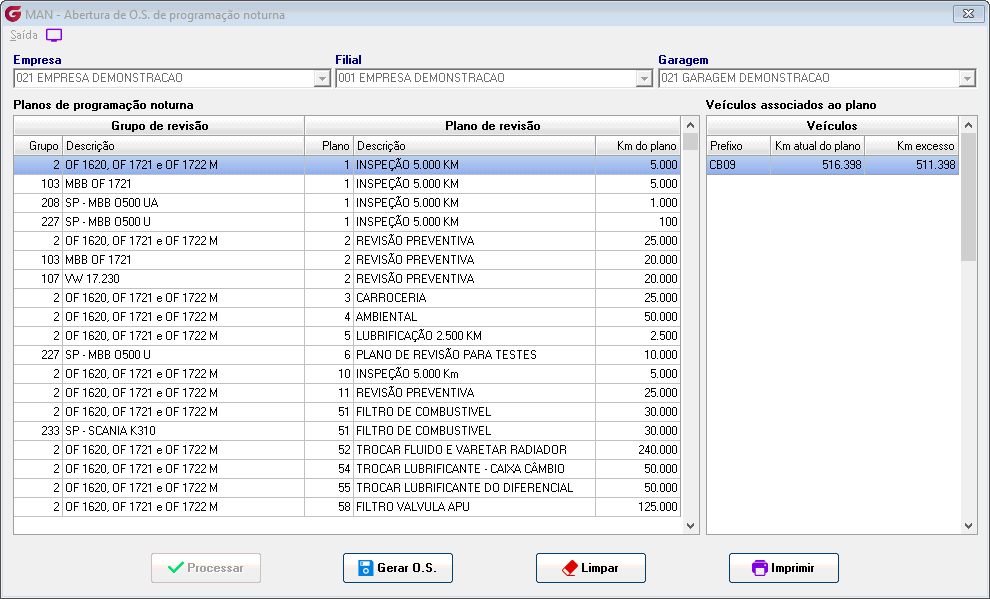Click the Limpar button
This screenshot has width=990, height=599.
591,568
